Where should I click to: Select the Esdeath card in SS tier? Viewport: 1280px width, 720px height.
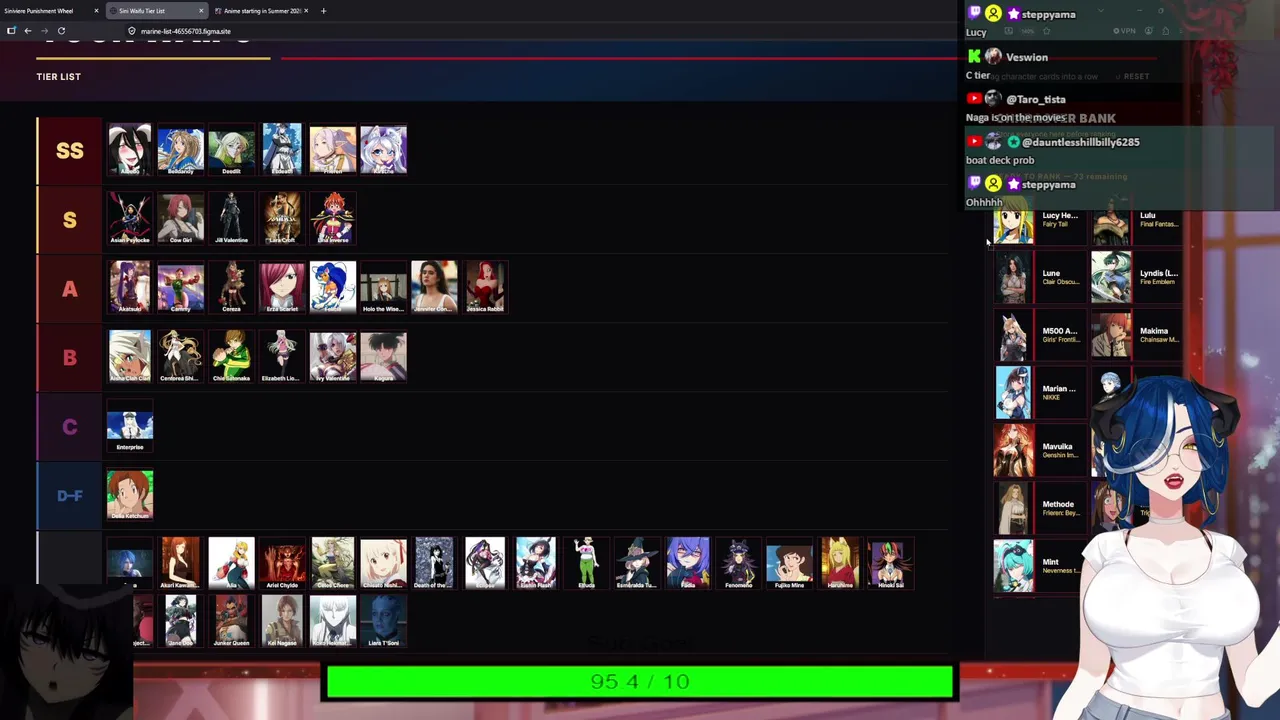tap(282, 150)
